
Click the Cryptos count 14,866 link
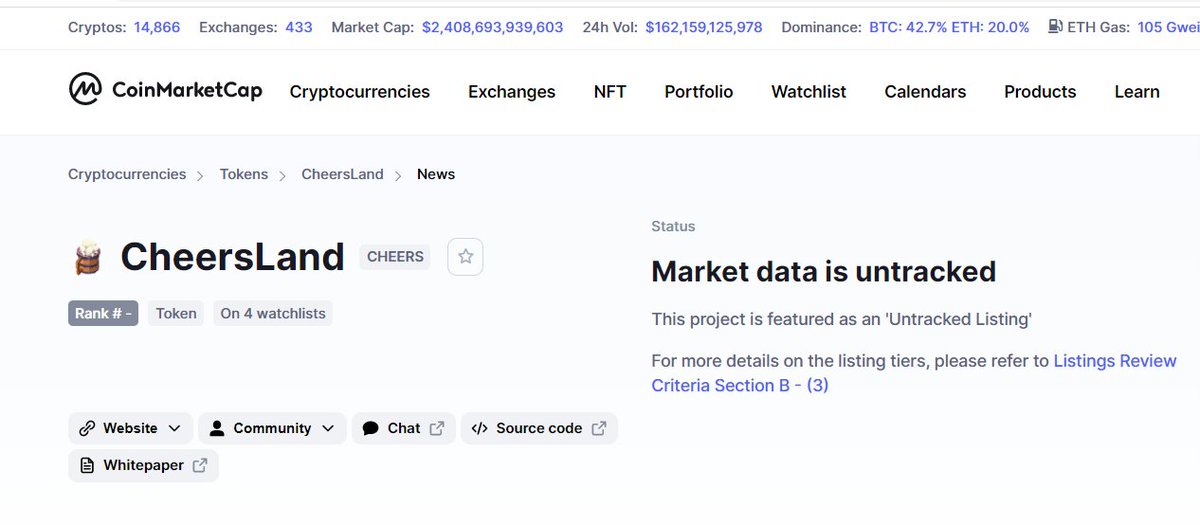point(157,27)
